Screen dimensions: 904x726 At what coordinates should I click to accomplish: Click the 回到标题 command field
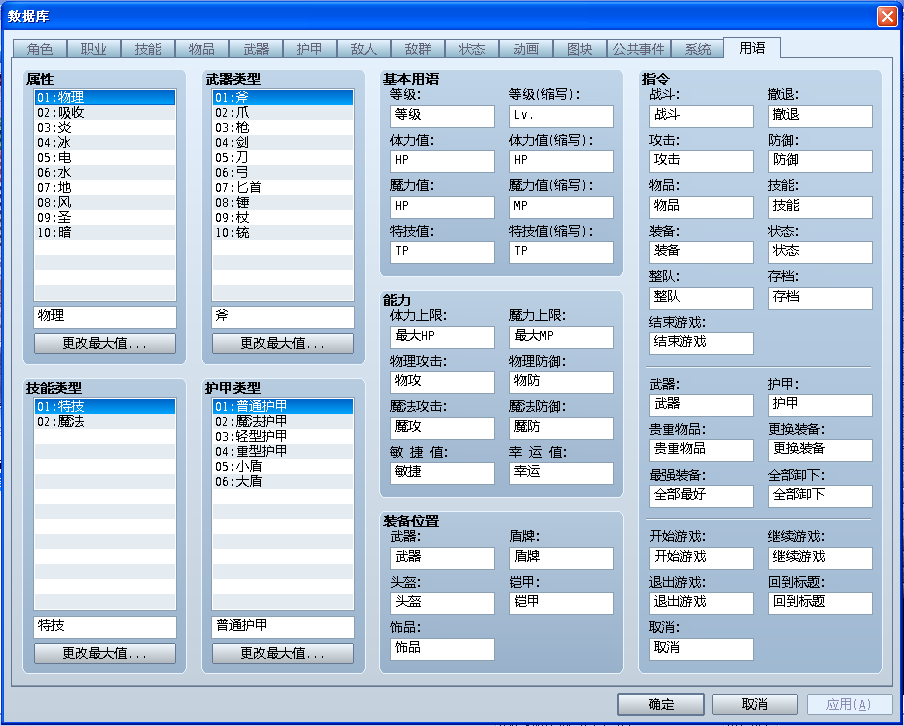(820, 604)
